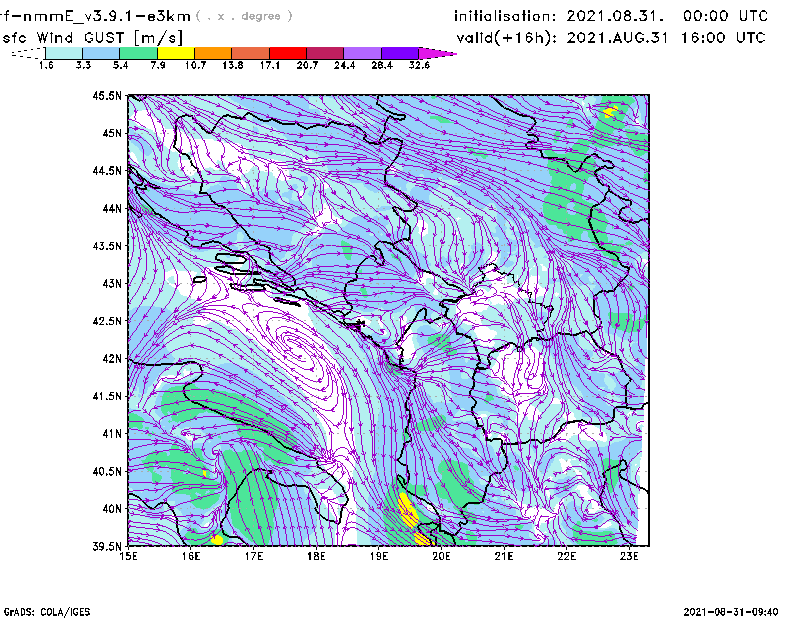Click the yellow gust spot near 16.4E 39.6N
The image size is (800, 618).
pos(216,539)
